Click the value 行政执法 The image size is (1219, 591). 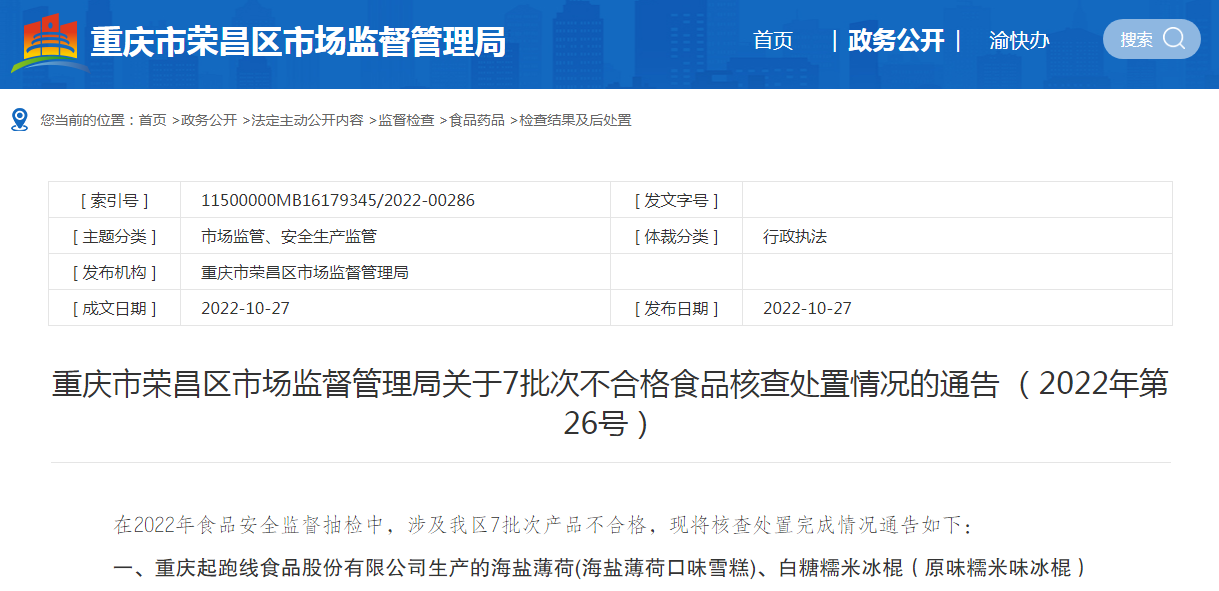pos(795,236)
